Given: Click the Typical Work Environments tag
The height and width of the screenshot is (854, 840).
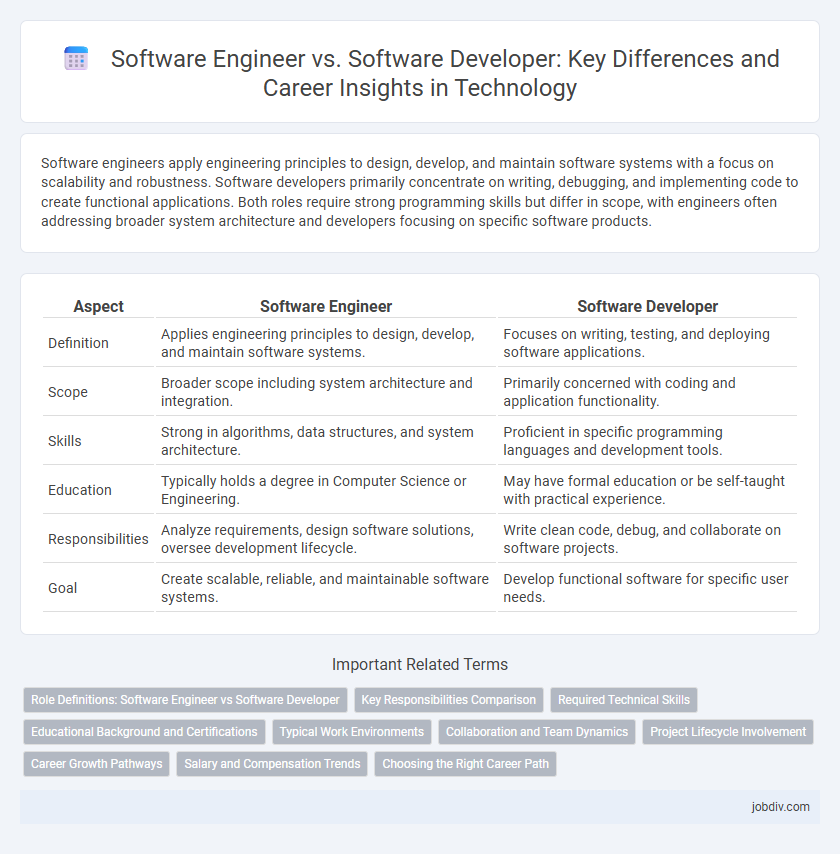Looking at the screenshot, I should pos(352,731).
